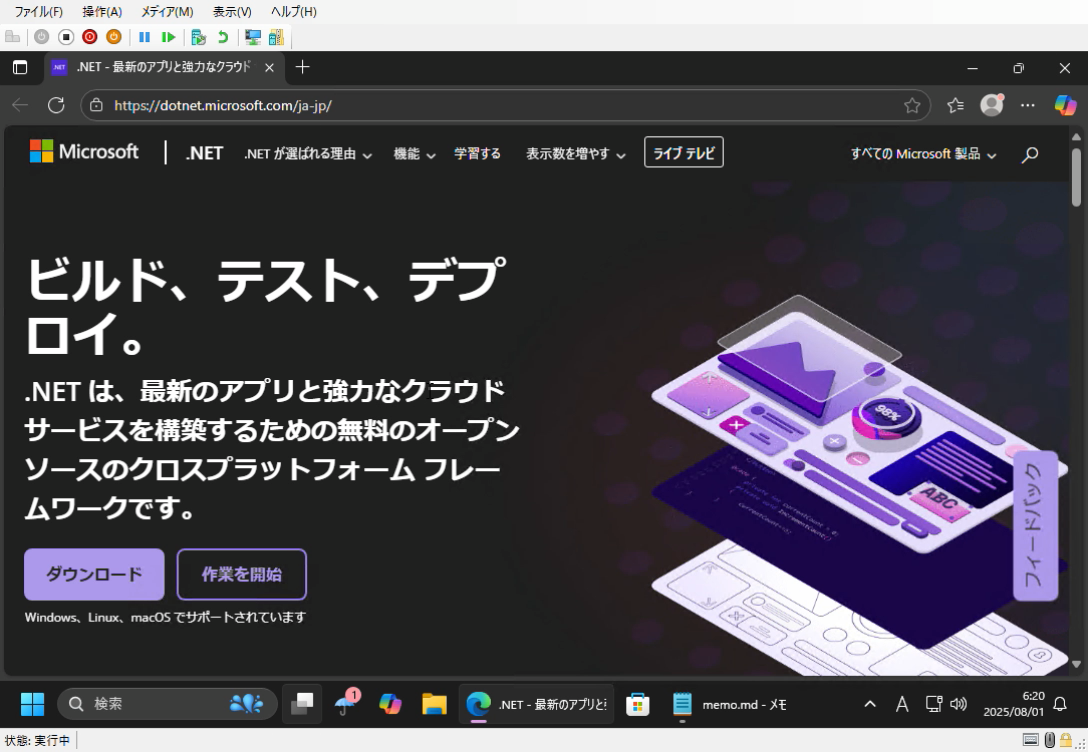Open the clock showing 6:20
Screen dimensions: 1088x752
1013,704
